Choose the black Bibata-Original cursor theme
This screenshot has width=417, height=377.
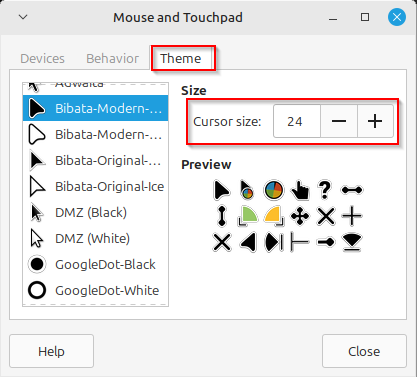pyautogui.click(x=95, y=160)
